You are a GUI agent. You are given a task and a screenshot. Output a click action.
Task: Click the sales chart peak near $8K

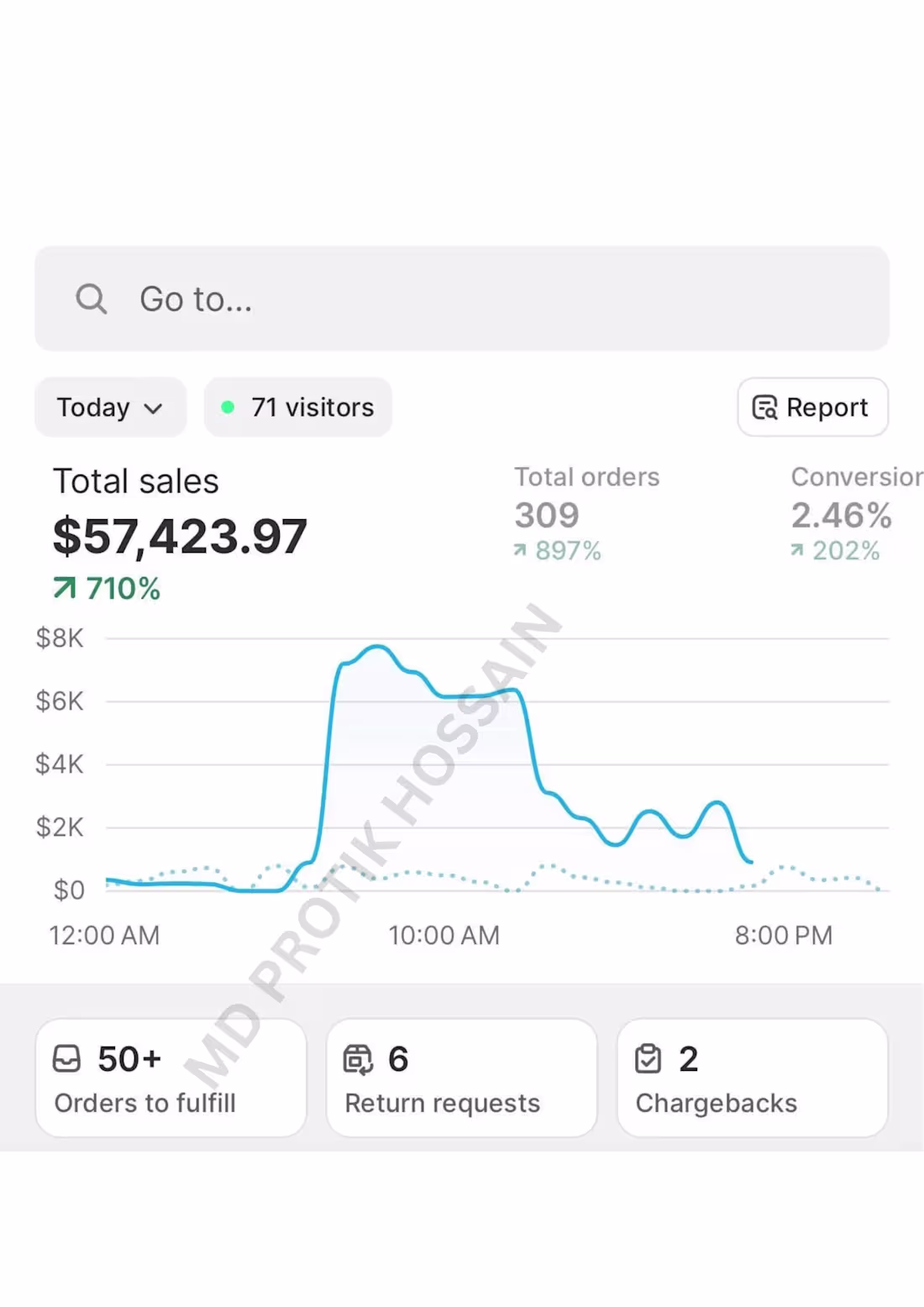(x=378, y=647)
